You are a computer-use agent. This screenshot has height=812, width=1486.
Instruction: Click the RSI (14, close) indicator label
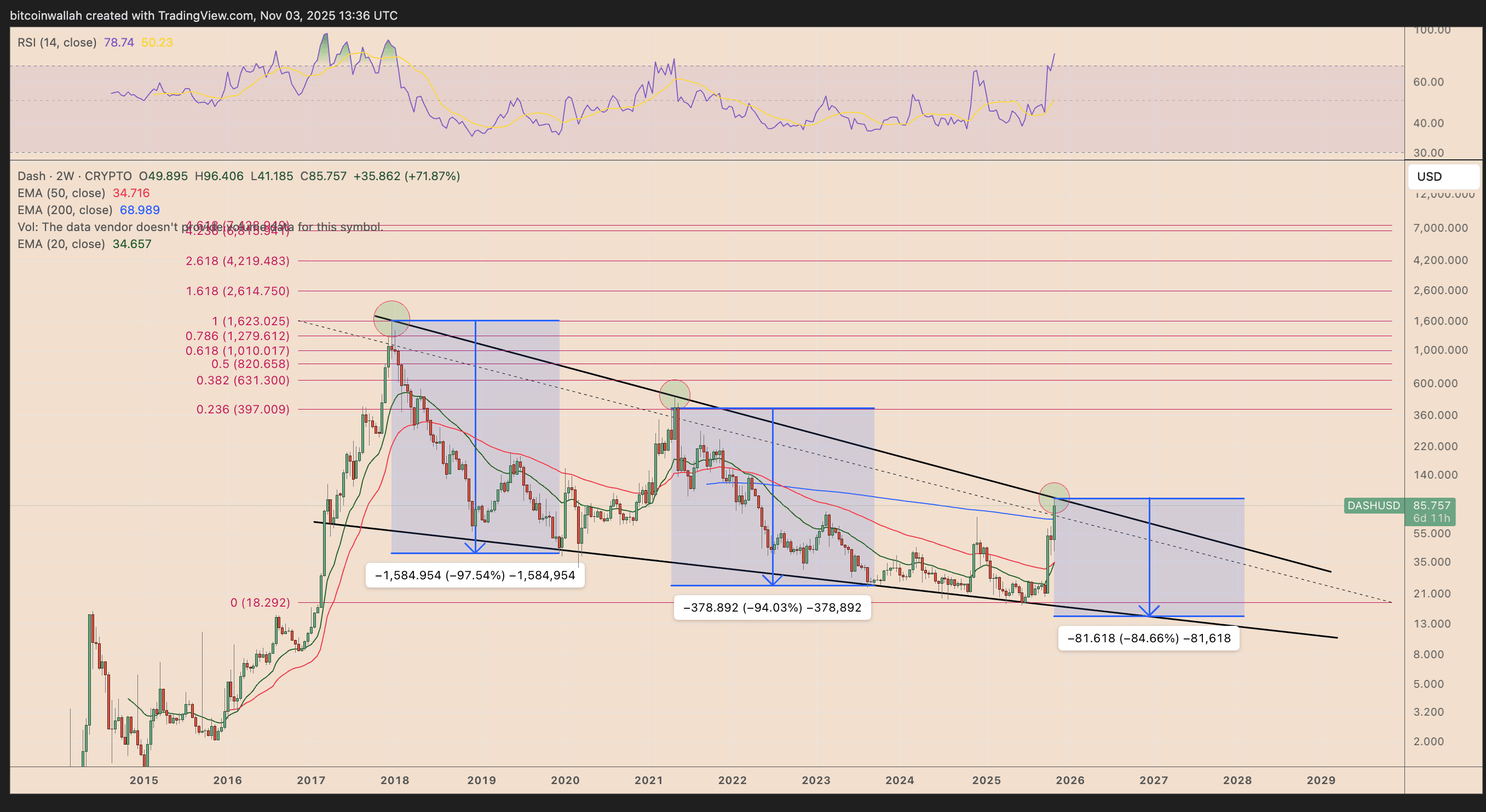(57, 43)
